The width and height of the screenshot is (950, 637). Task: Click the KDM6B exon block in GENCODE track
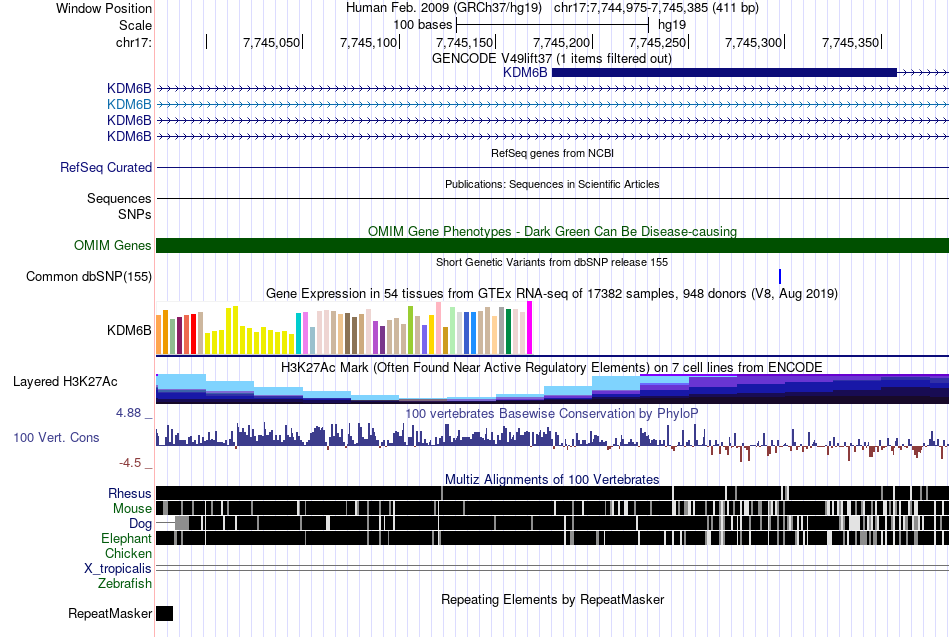724,73
